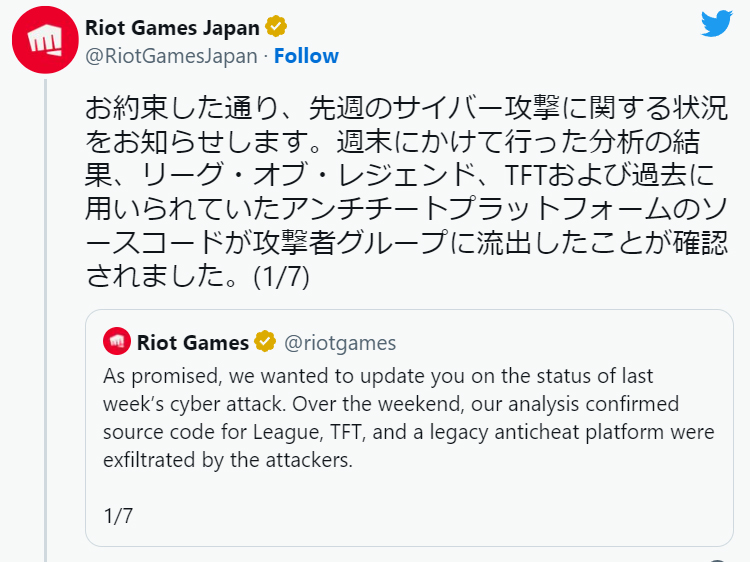750x562 pixels.
Task: Click Riot Games name in quoted tweet
Action: point(192,343)
